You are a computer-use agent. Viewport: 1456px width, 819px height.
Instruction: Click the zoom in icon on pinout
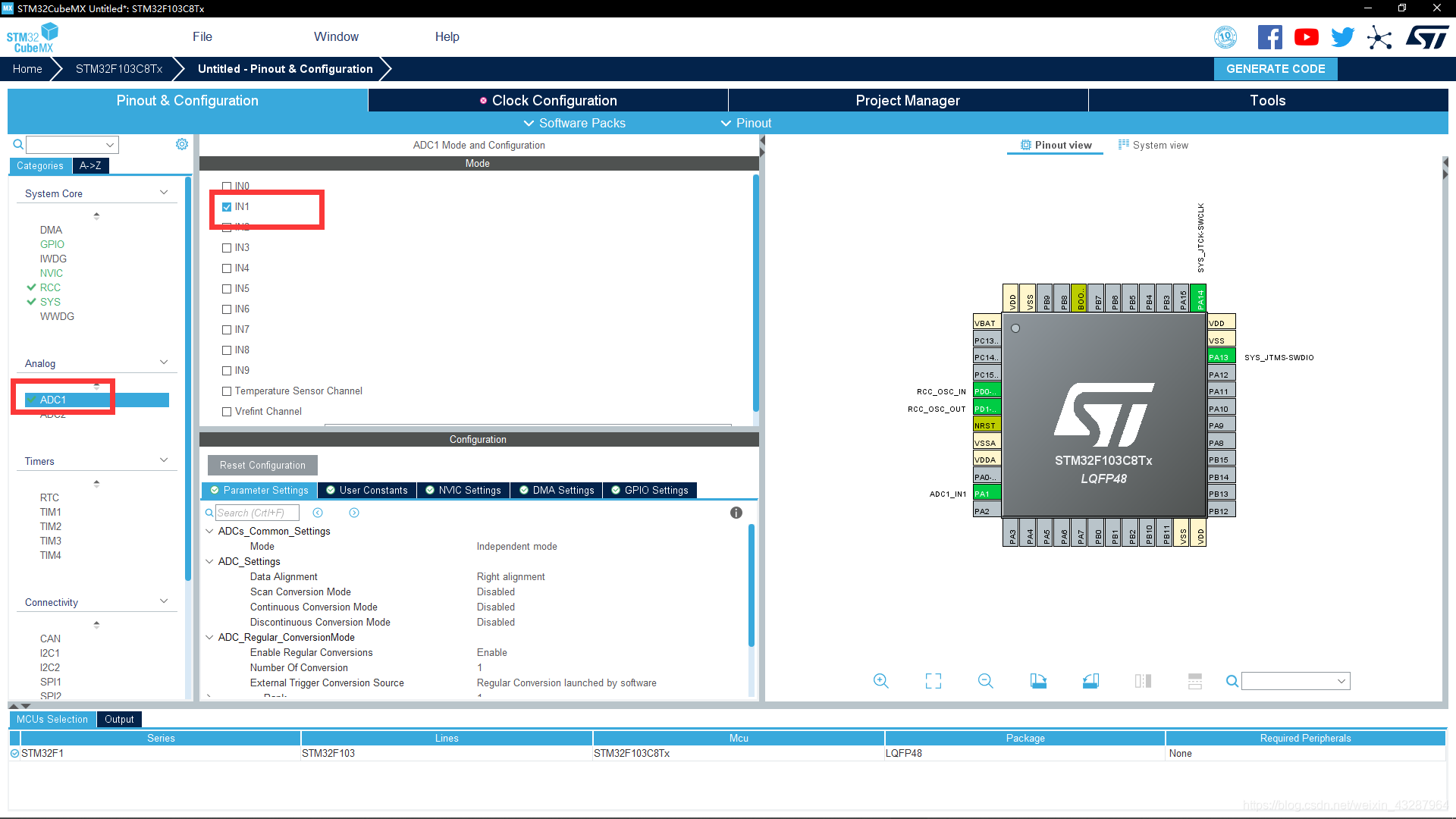click(x=880, y=682)
